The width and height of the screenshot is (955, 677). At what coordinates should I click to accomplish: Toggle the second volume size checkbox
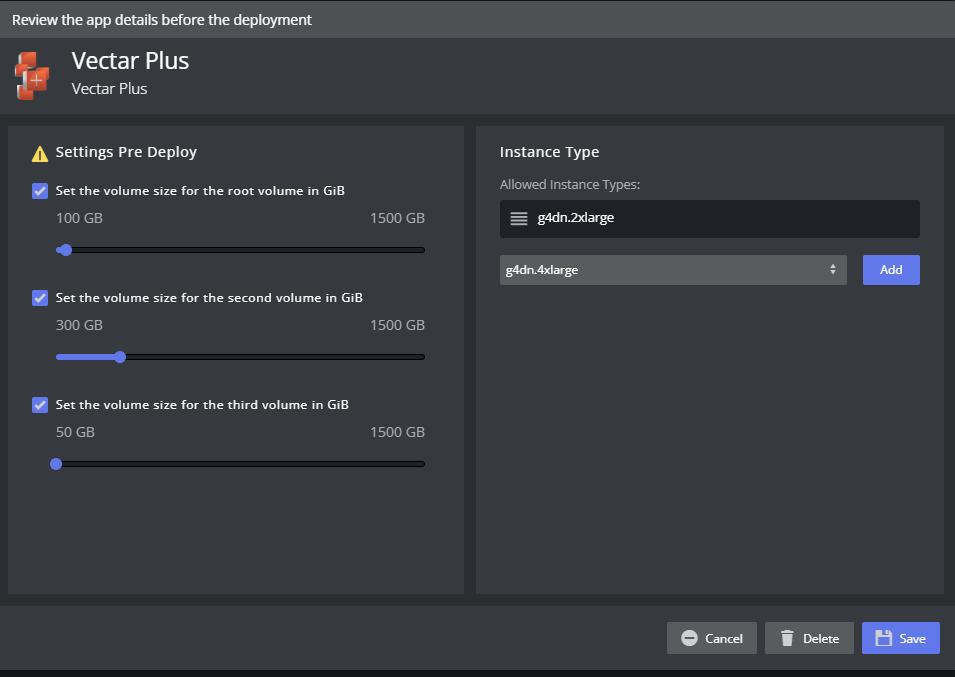40,297
